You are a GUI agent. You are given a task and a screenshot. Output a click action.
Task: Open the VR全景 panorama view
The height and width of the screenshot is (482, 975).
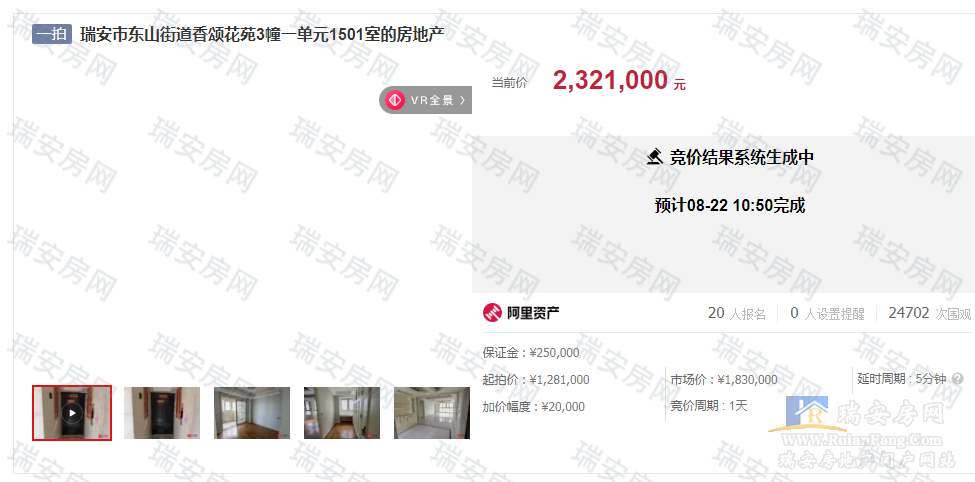coord(426,100)
